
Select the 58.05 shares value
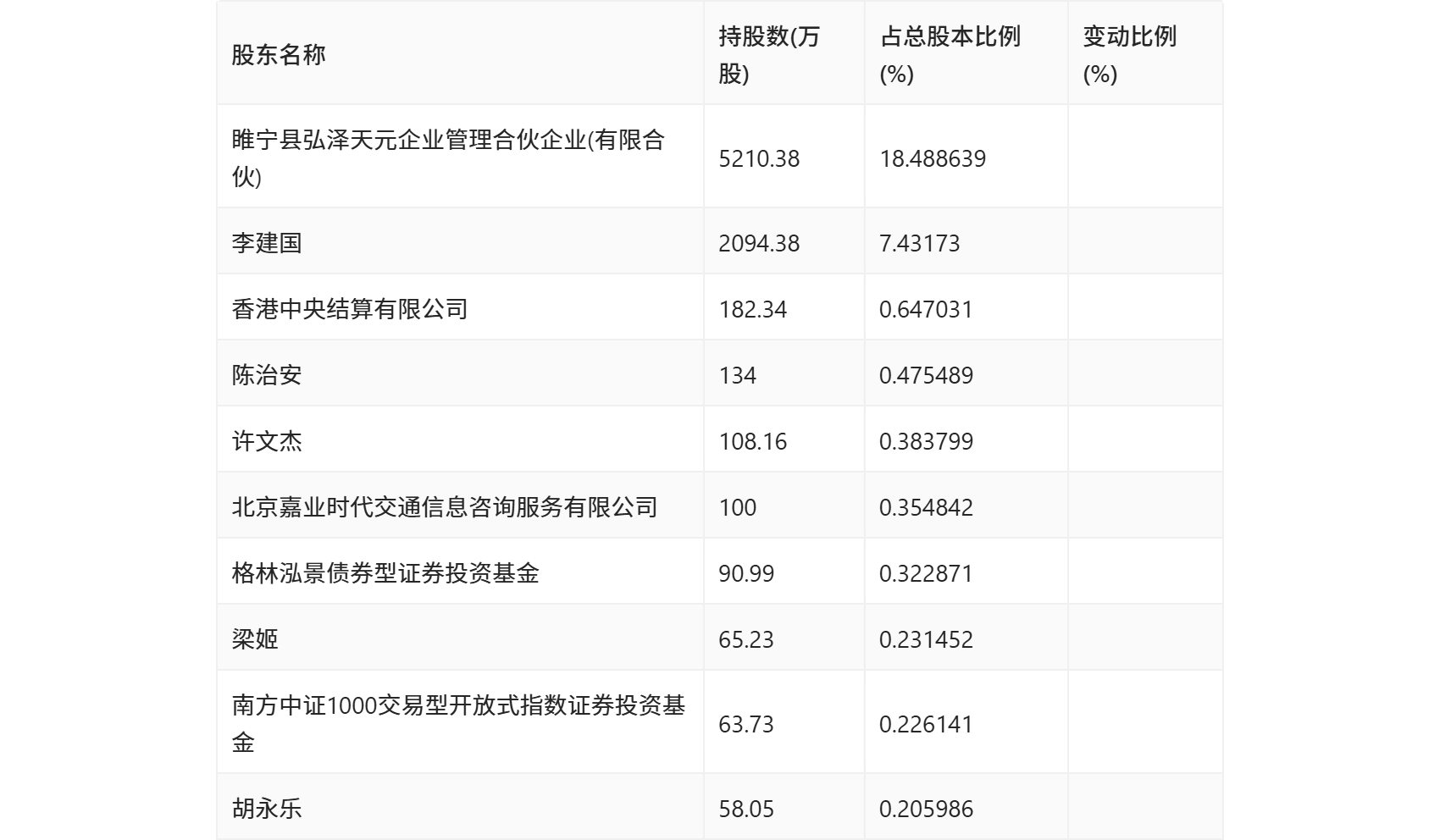[746, 809]
